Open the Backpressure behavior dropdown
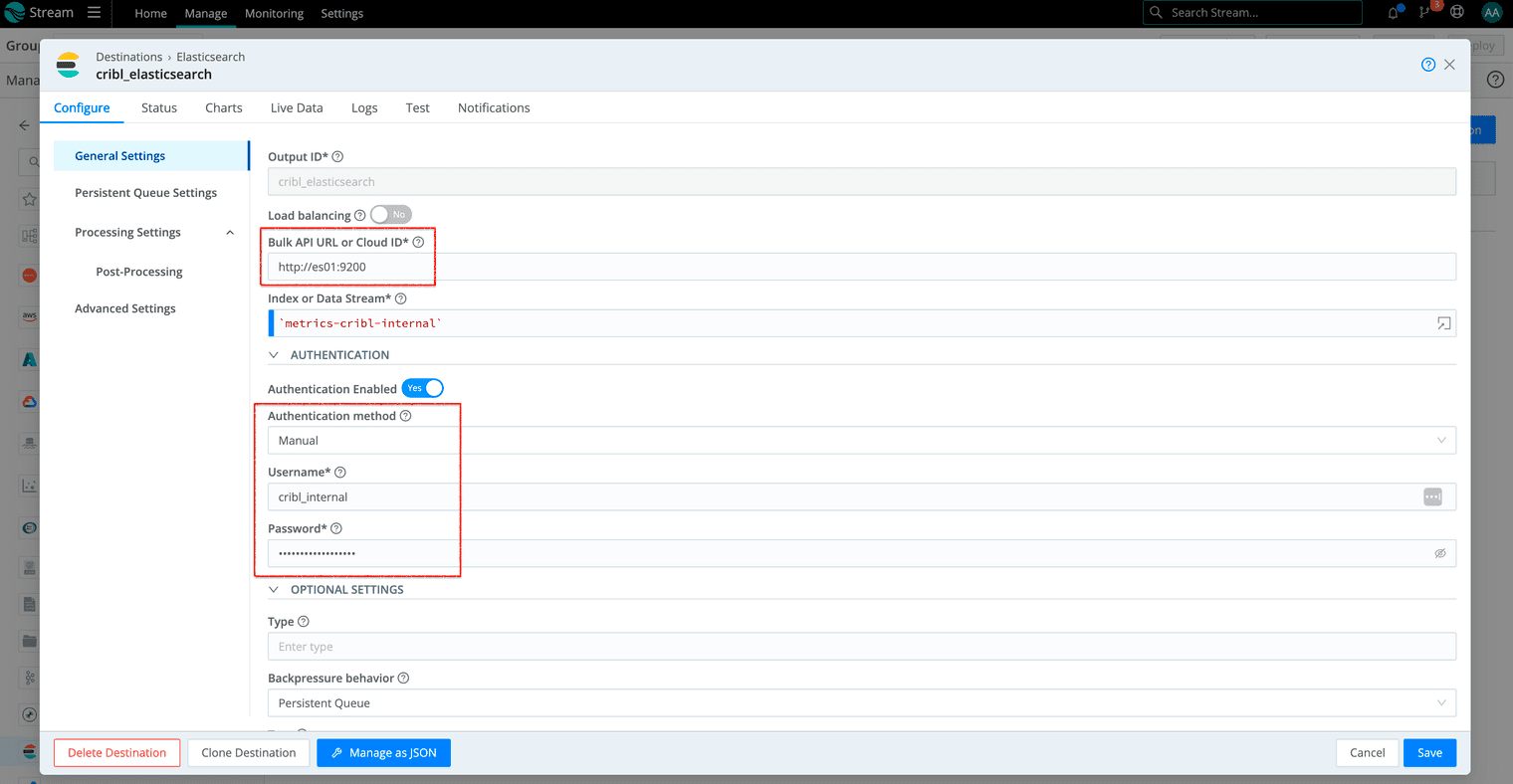Screen dimensions: 1513x784 click(x=861, y=703)
